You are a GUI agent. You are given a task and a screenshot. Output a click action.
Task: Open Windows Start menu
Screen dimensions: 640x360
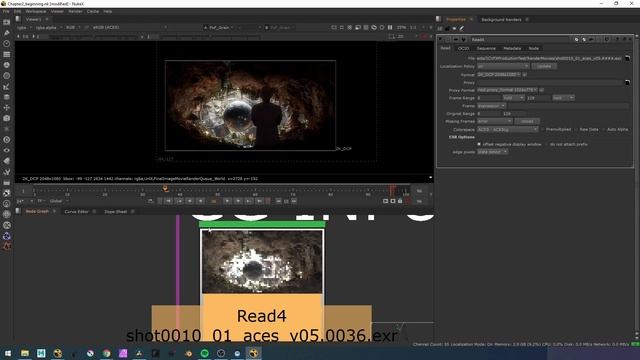(8, 353)
